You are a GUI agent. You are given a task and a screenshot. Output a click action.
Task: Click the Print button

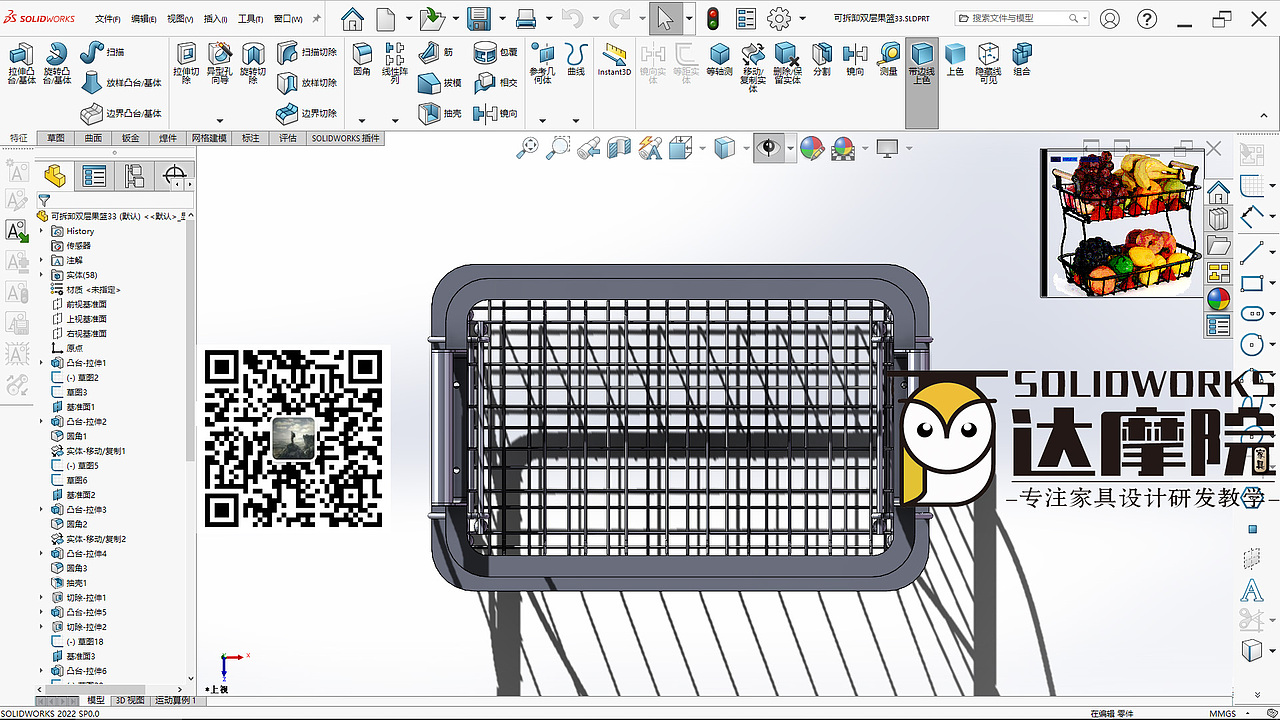tap(527, 18)
